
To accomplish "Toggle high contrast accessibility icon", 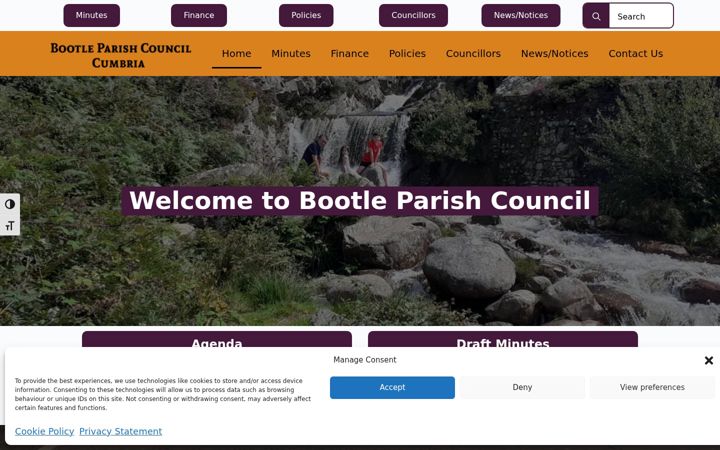I will tap(10, 204).
